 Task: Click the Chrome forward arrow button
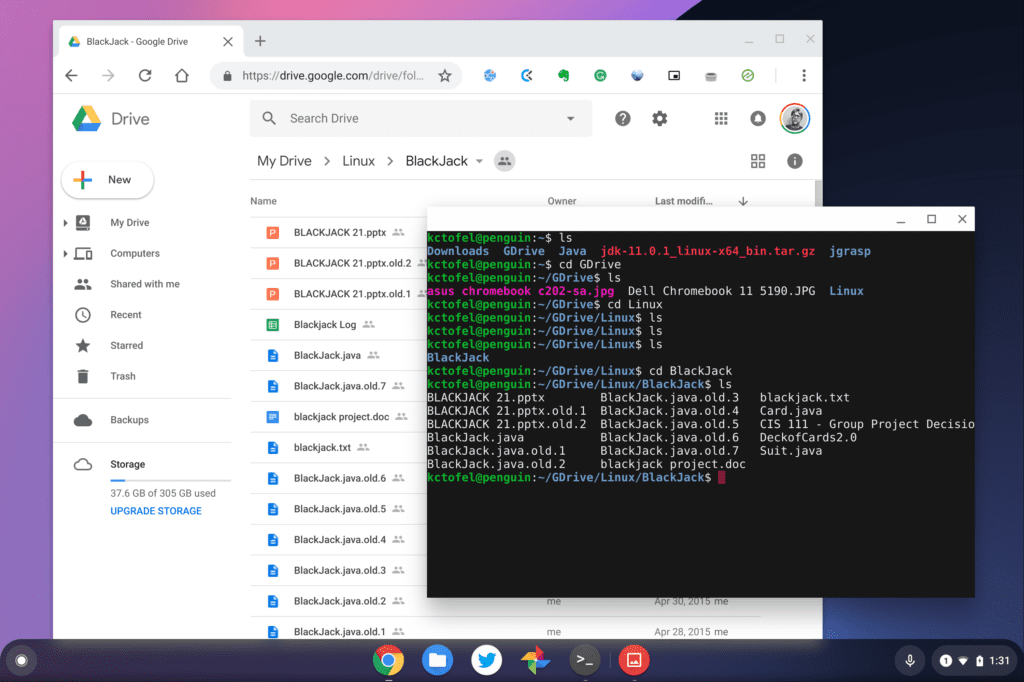pyautogui.click(x=108, y=76)
